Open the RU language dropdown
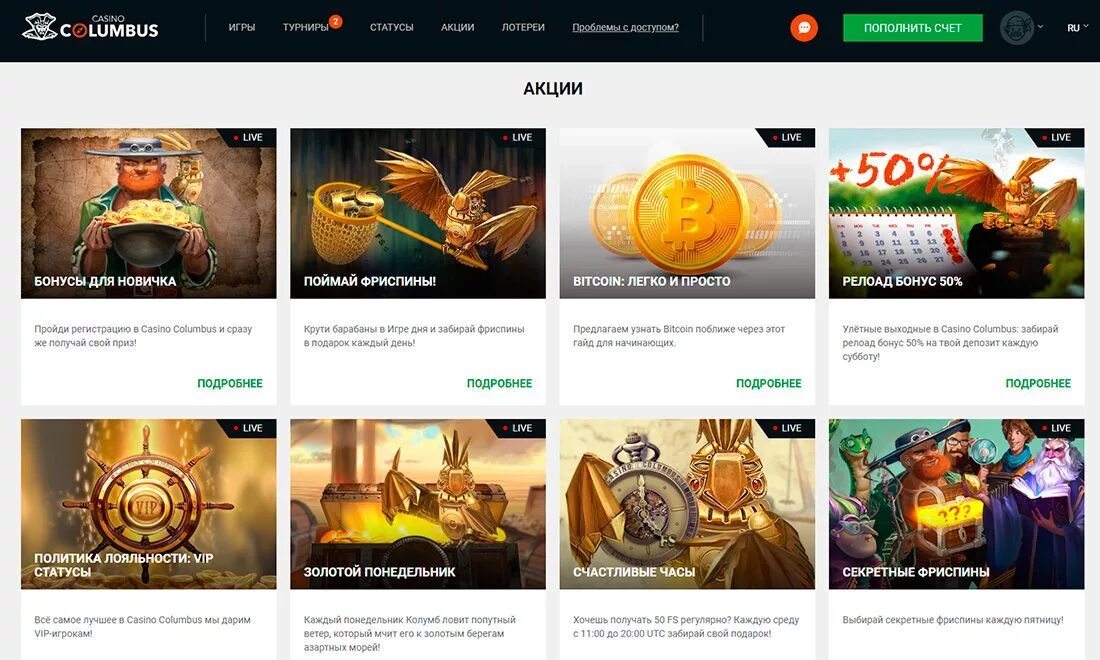The image size is (1100, 660). (1078, 27)
